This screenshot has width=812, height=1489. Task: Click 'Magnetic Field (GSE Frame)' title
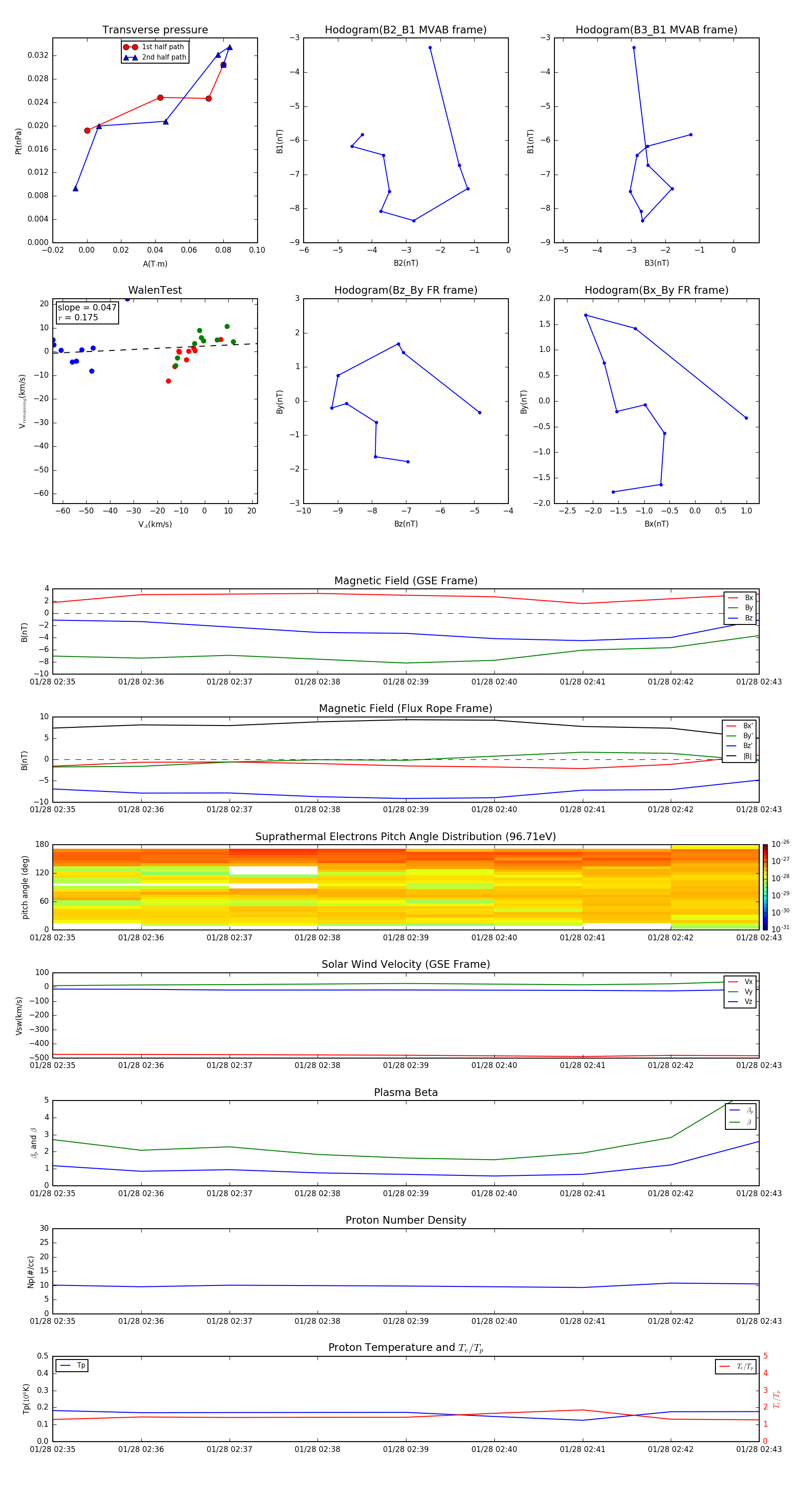click(x=406, y=581)
